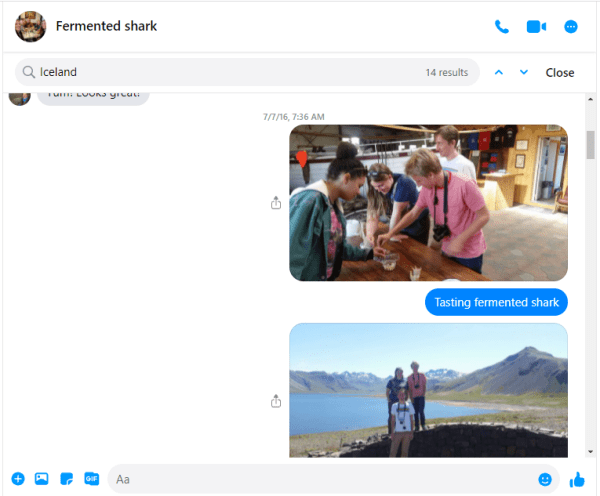Image resolution: width=600 pixels, height=496 pixels.
Task: Attach a photo with the image icon
Action: pos(42,479)
